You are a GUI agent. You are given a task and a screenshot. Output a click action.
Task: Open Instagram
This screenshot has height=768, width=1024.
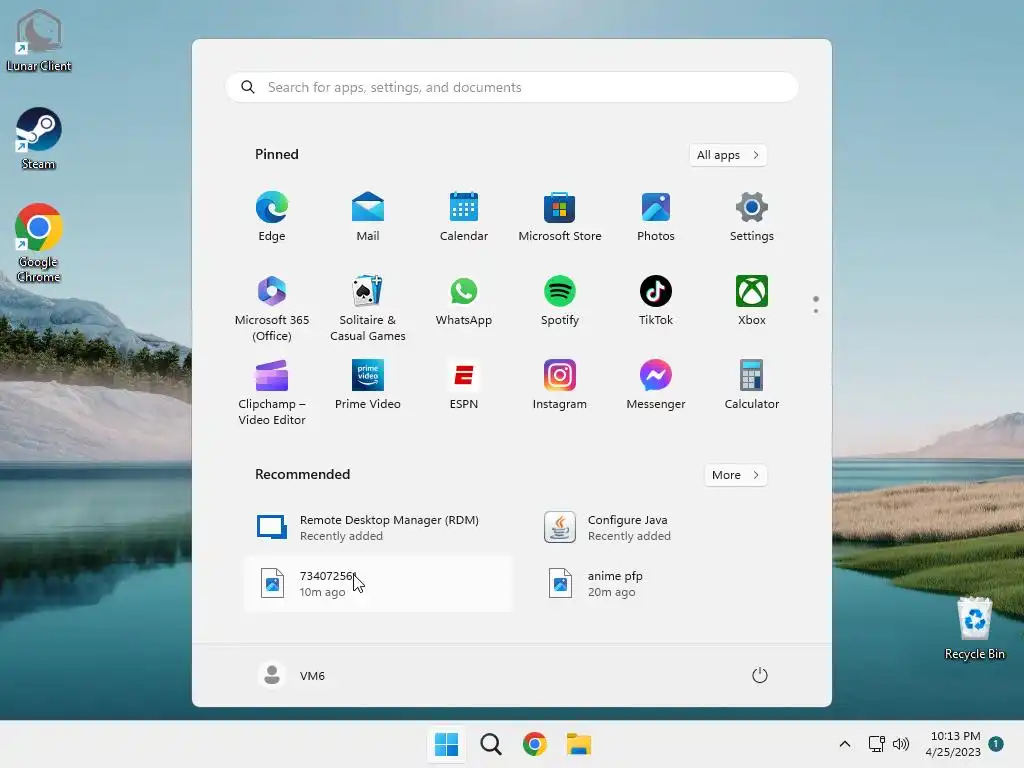pos(560,384)
